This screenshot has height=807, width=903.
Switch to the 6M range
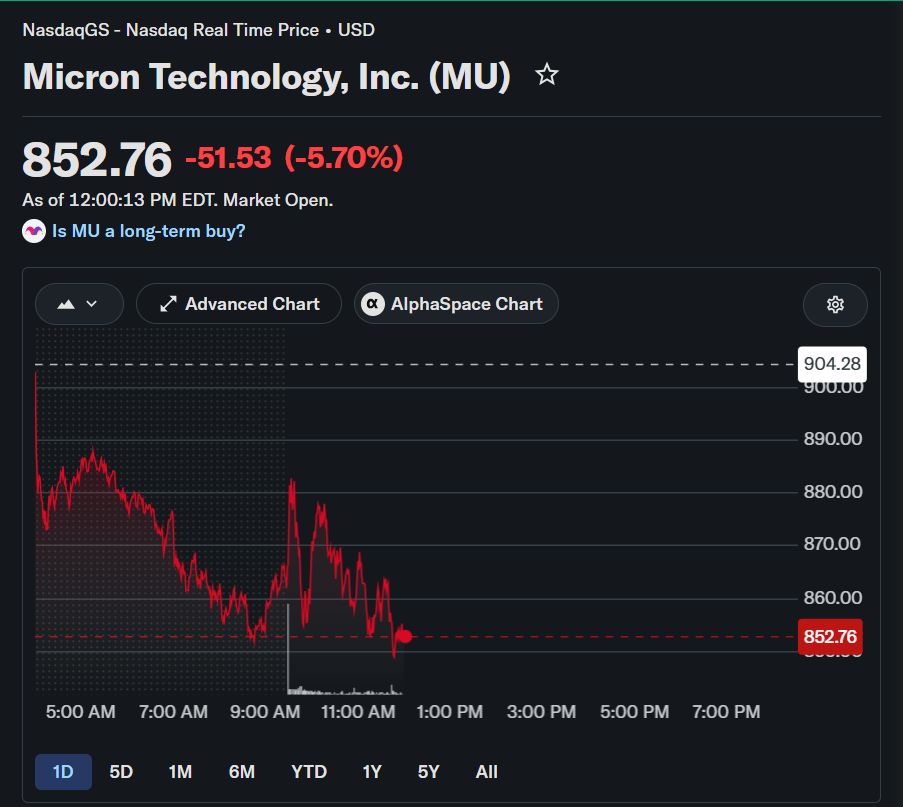[242, 772]
